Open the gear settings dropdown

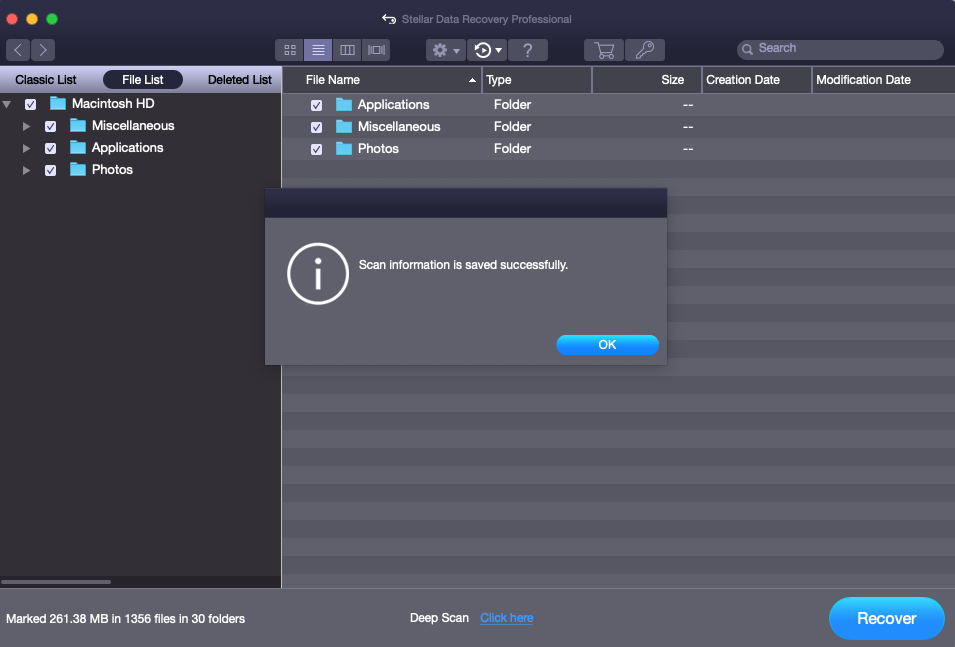tap(445, 50)
